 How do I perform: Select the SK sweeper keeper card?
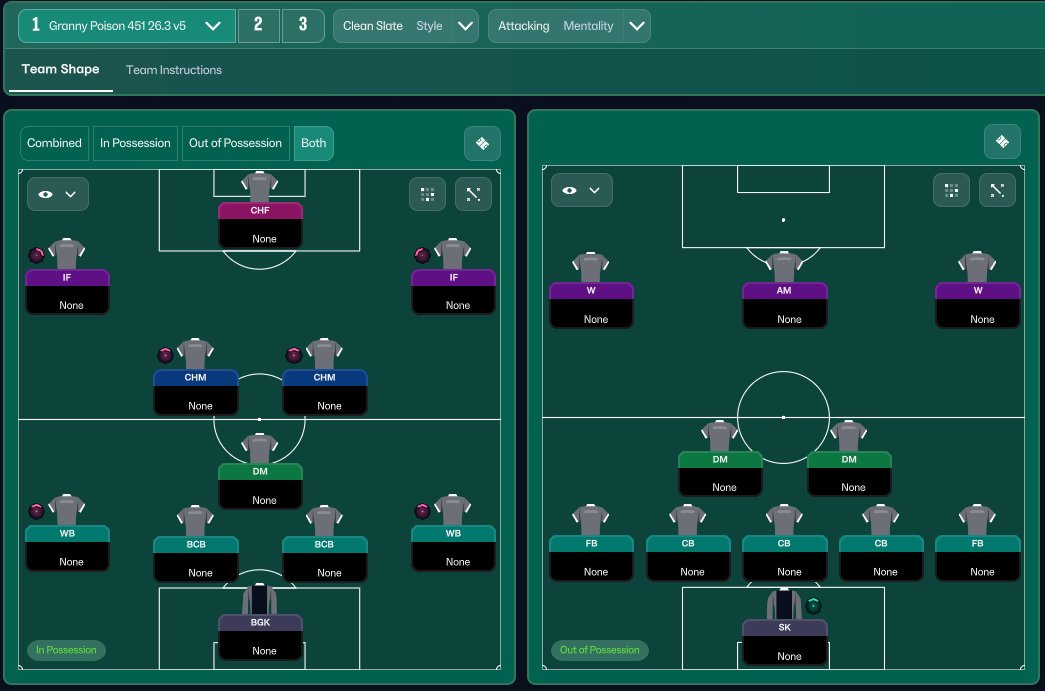[784, 642]
